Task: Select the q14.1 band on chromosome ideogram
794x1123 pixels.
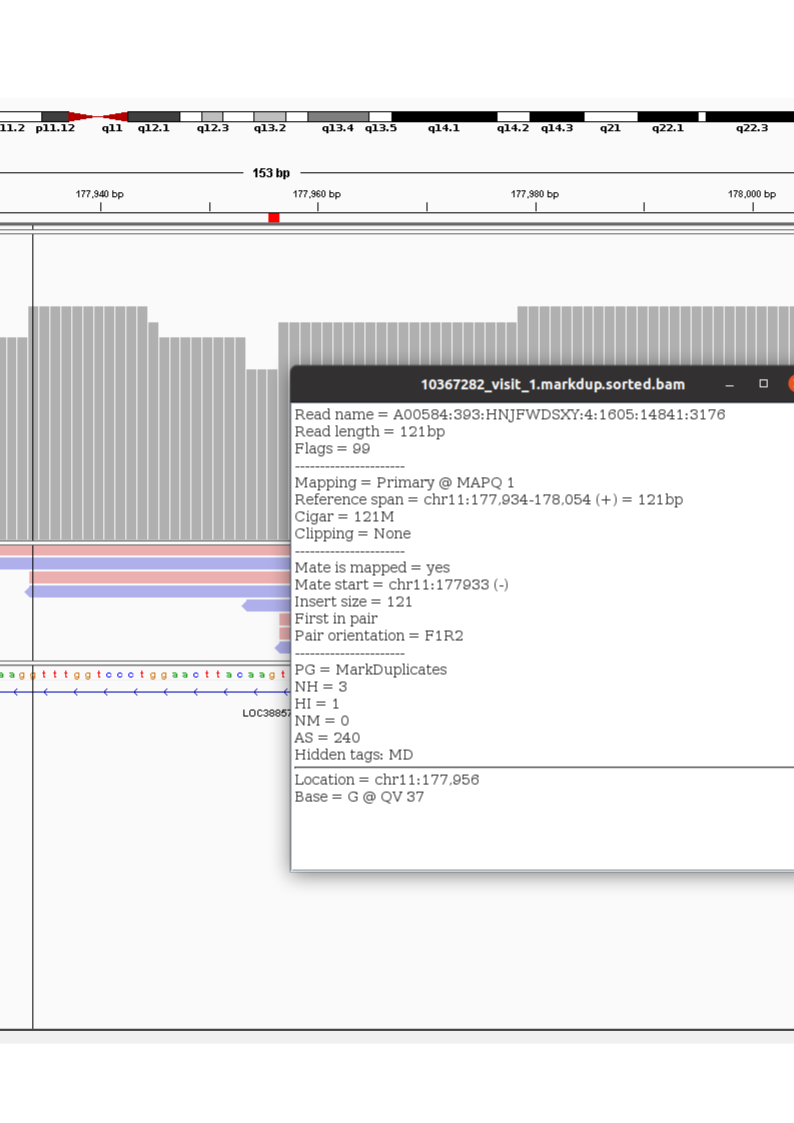Action: (x=443, y=117)
